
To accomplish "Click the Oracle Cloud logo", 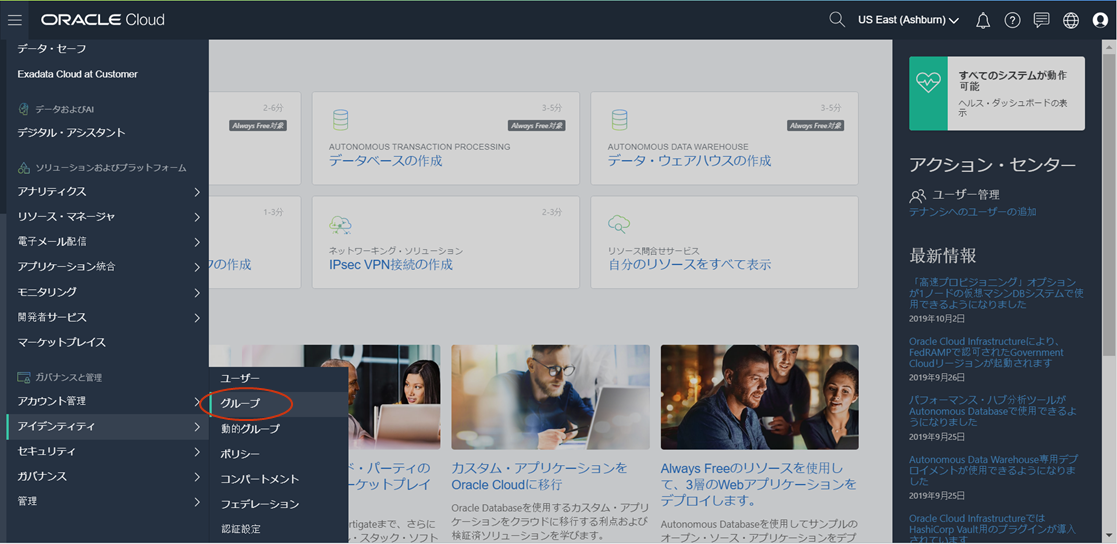I will (103, 20).
